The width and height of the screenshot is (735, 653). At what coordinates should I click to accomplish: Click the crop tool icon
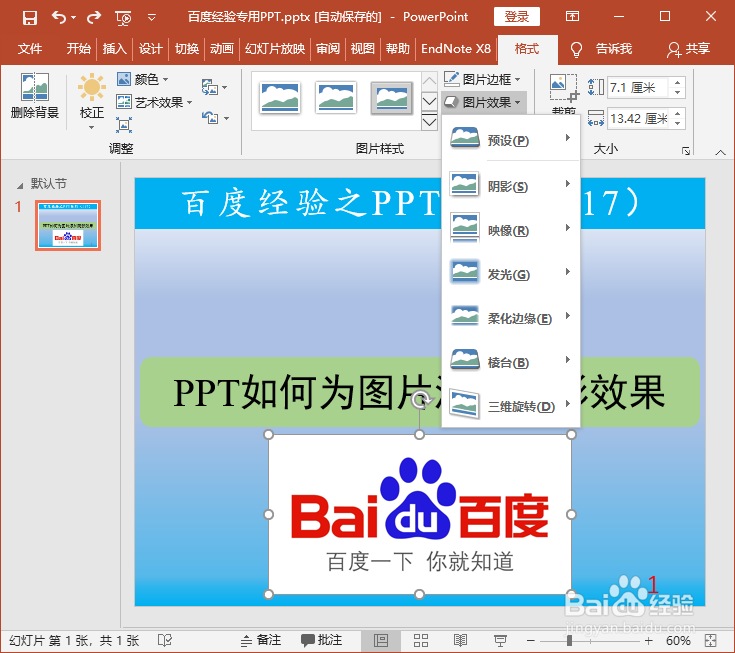click(563, 87)
